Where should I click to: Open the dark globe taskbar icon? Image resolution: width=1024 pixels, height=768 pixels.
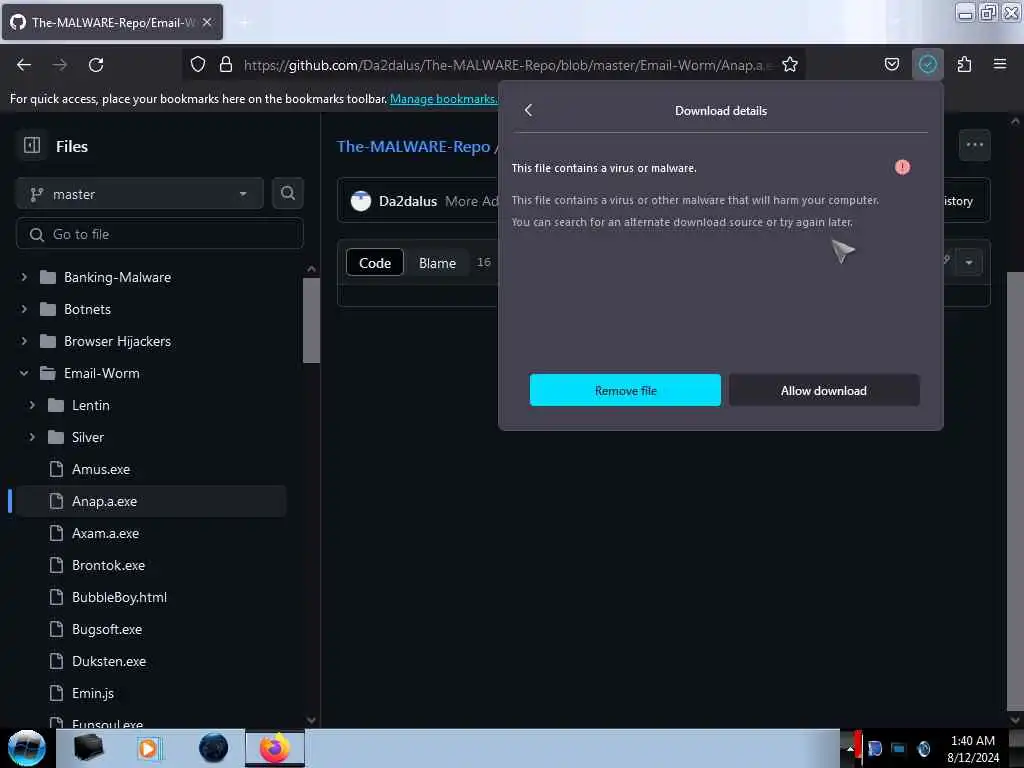pyautogui.click(x=213, y=748)
